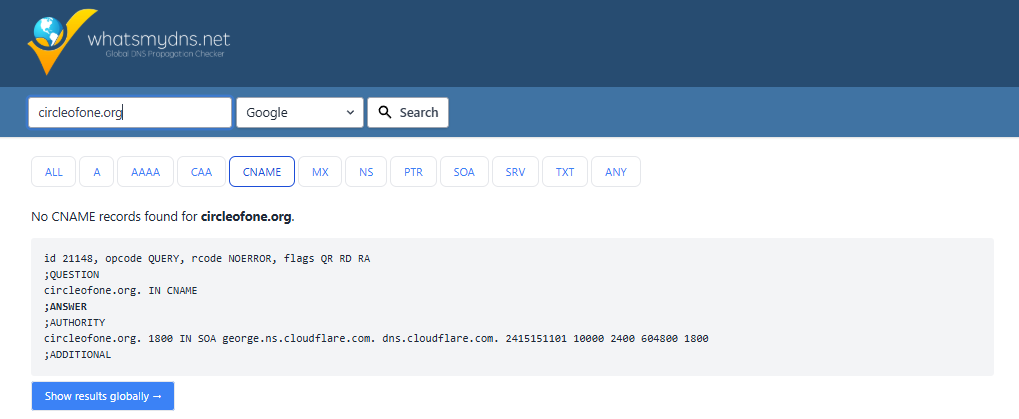Select the CNAME record type tab

point(262,172)
